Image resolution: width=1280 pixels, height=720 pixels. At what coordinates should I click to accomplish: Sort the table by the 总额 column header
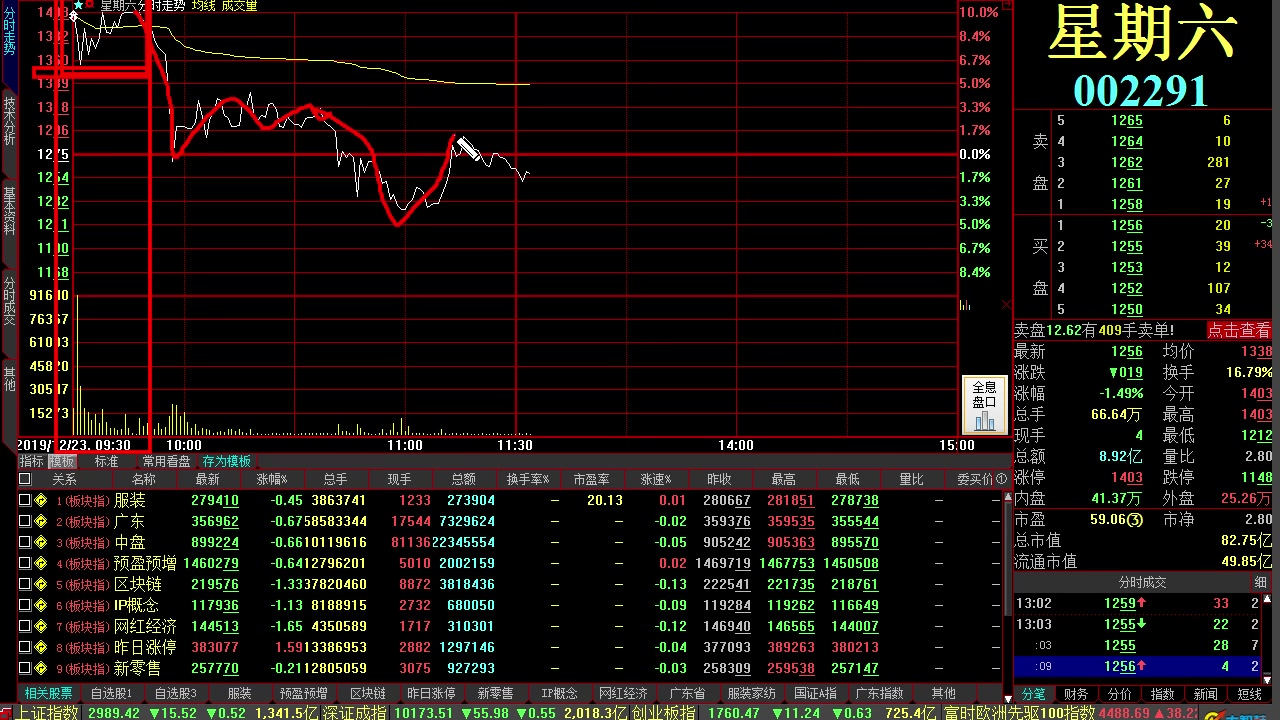pyautogui.click(x=463, y=479)
